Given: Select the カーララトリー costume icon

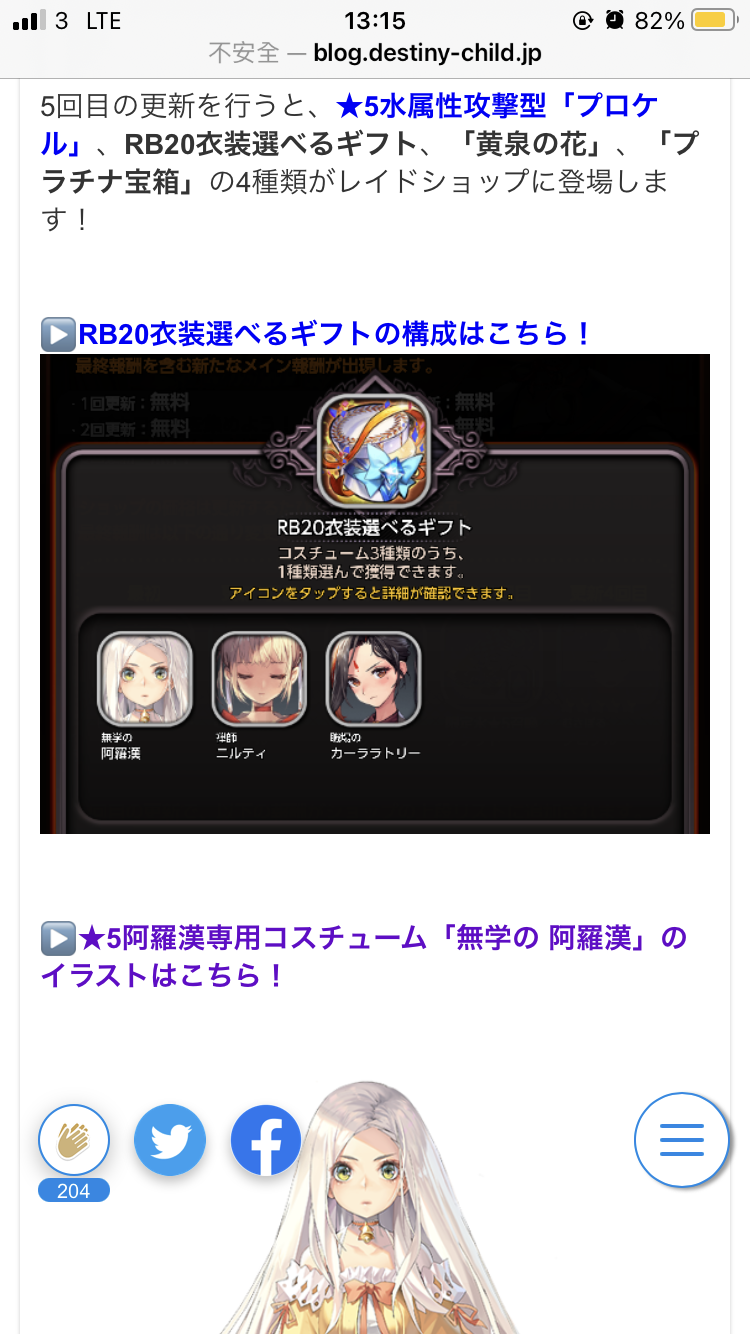Looking at the screenshot, I should (374, 680).
